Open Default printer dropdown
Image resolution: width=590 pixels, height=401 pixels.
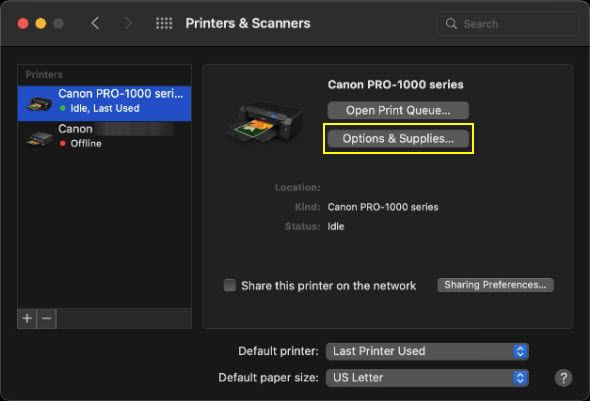pos(427,351)
